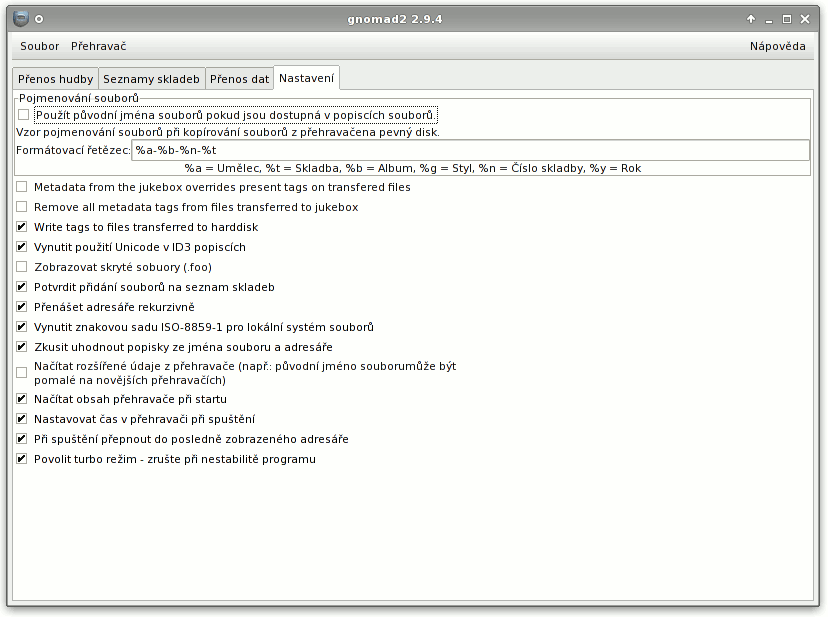Disable 'Povolit turbo režim' checkbox
The image size is (828, 617).
click(x=22, y=459)
